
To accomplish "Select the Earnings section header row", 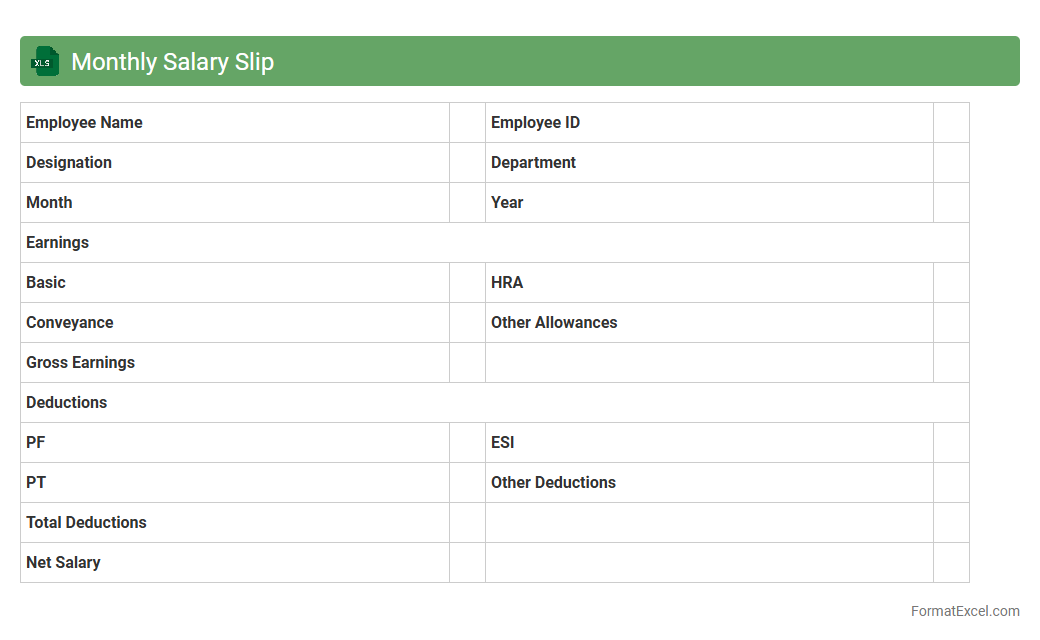I will 494,243.
